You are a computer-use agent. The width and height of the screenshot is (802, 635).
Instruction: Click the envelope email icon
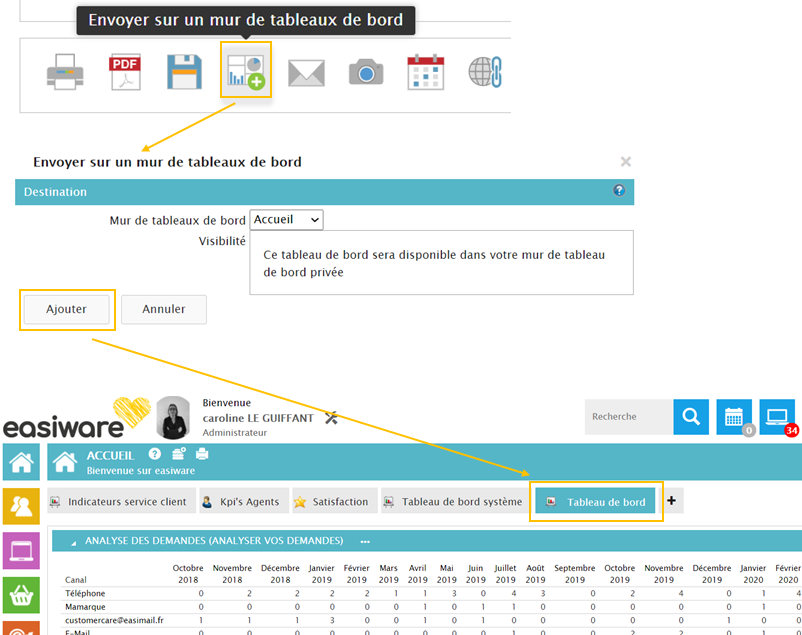tap(306, 72)
